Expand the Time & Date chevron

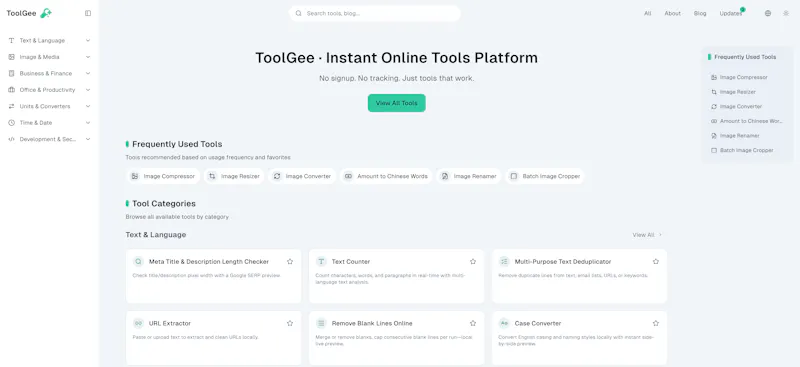88,123
